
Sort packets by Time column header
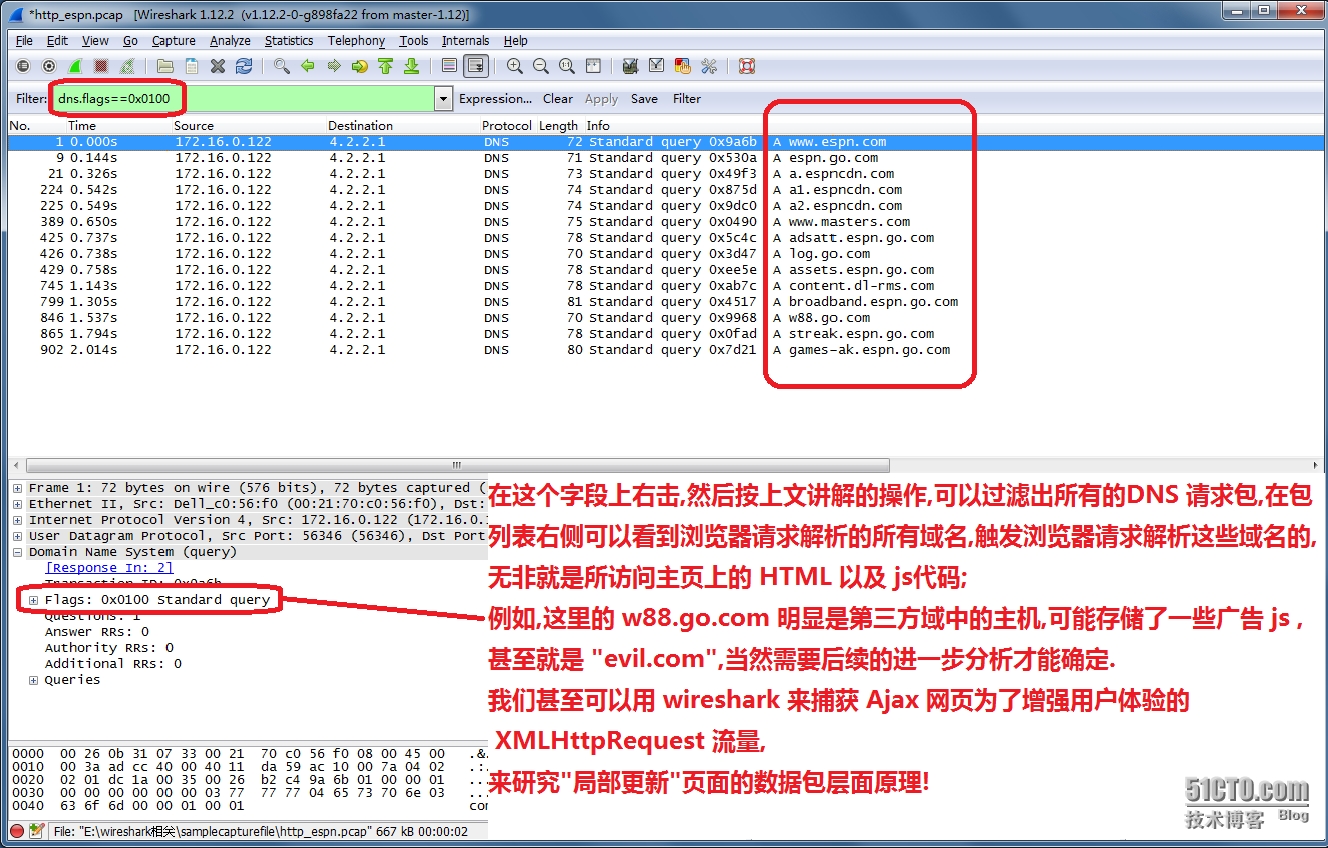point(82,126)
